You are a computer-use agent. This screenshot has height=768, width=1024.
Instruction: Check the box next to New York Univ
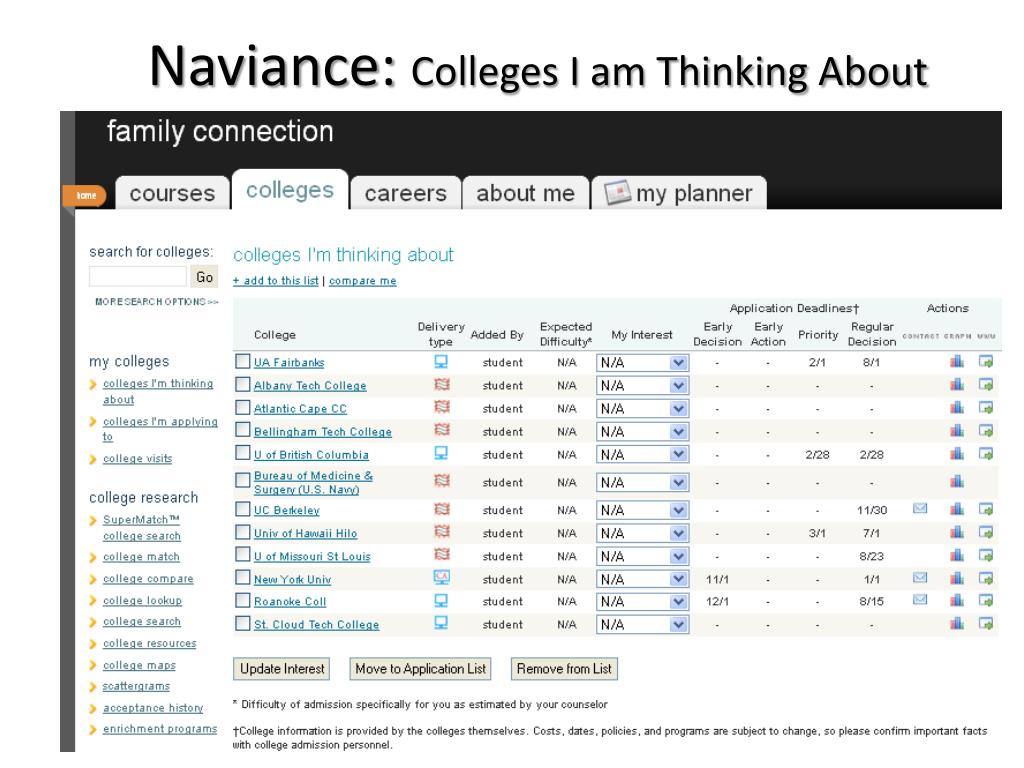[x=242, y=577]
